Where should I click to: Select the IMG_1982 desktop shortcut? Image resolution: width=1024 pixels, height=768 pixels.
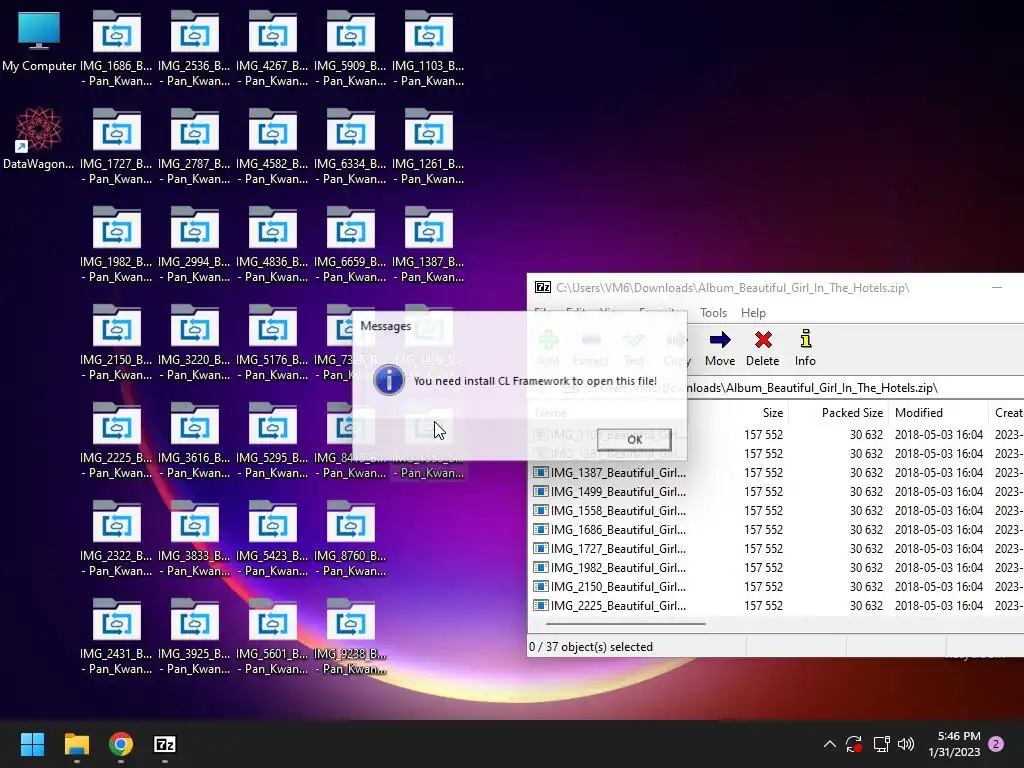pos(116,245)
